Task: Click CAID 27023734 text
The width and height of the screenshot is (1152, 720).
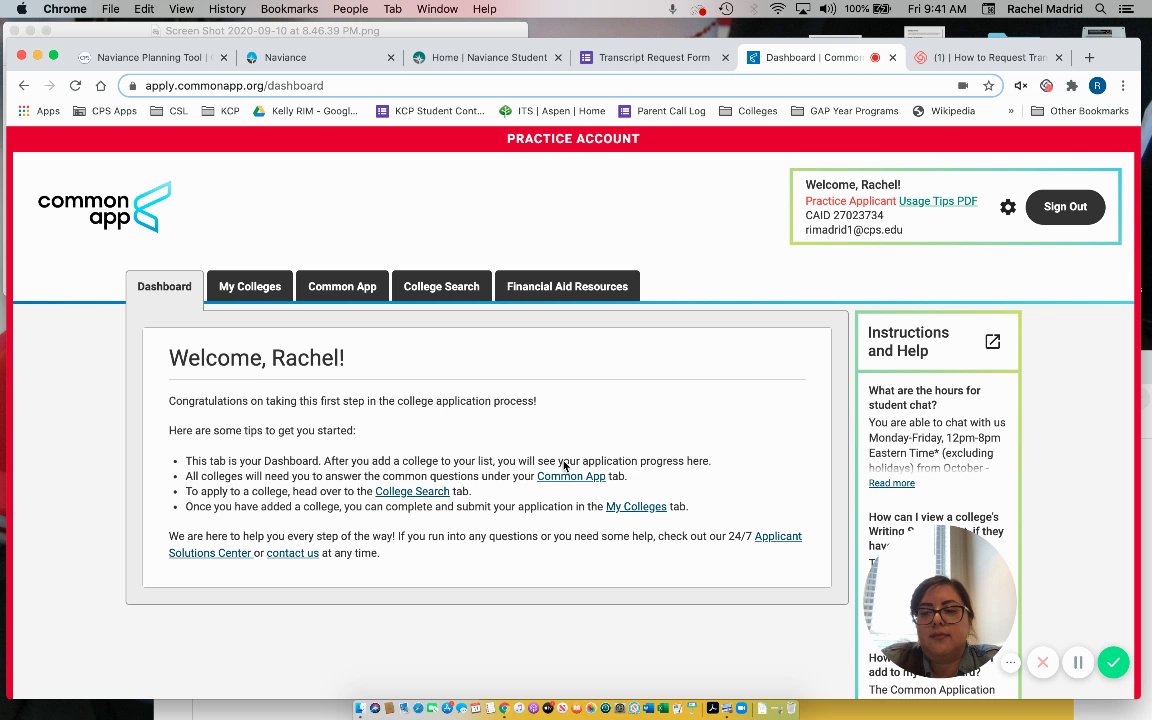Action: (x=844, y=215)
